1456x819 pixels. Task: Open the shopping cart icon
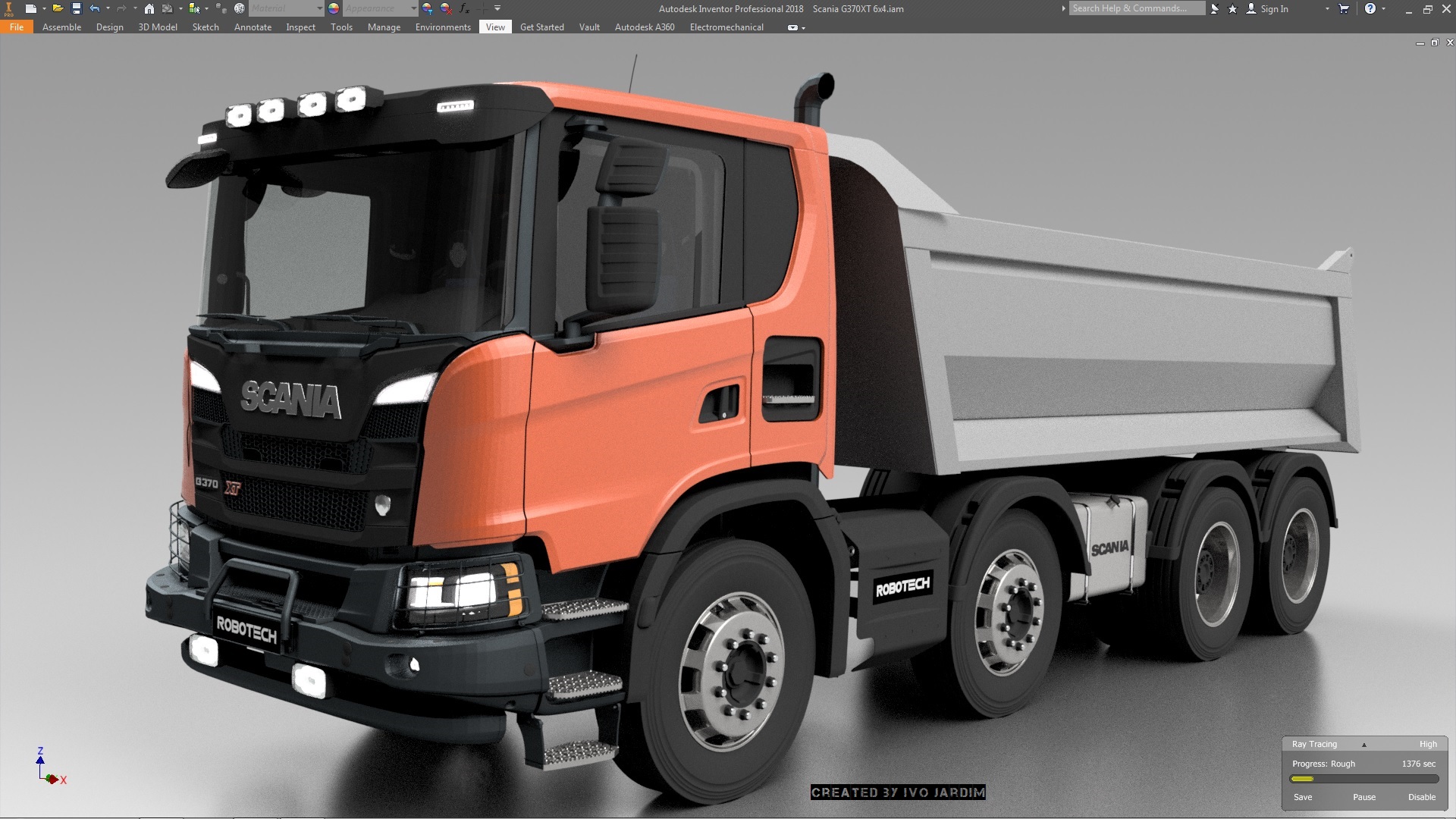[1344, 8]
